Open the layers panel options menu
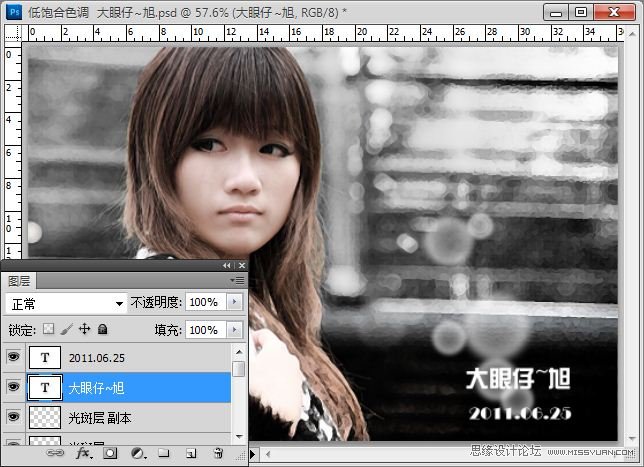The height and width of the screenshot is (467, 644). point(237,281)
